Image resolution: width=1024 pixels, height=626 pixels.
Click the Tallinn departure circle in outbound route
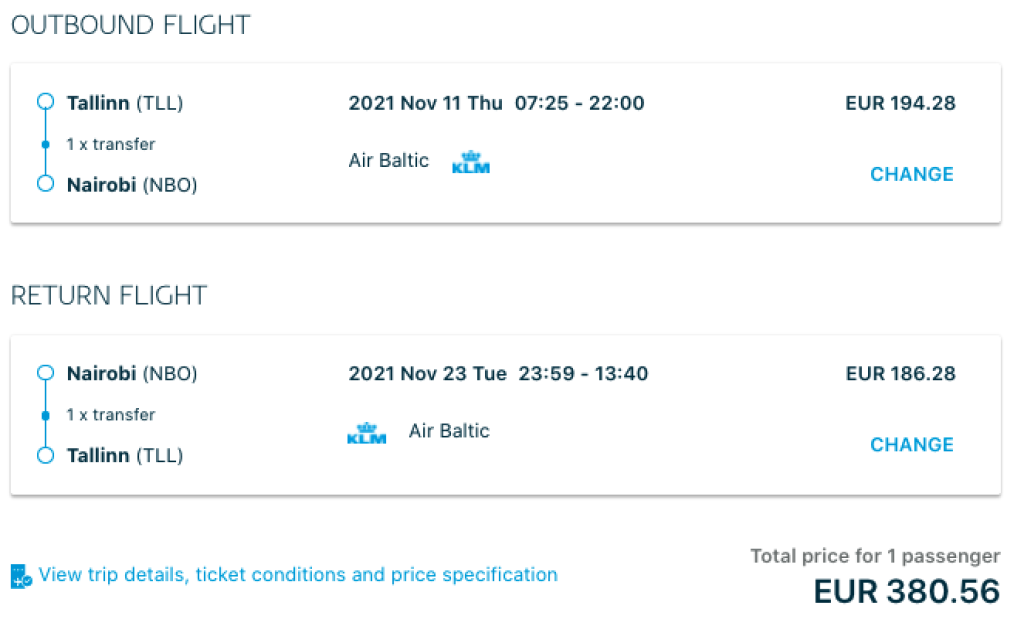click(x=45, y=102)
